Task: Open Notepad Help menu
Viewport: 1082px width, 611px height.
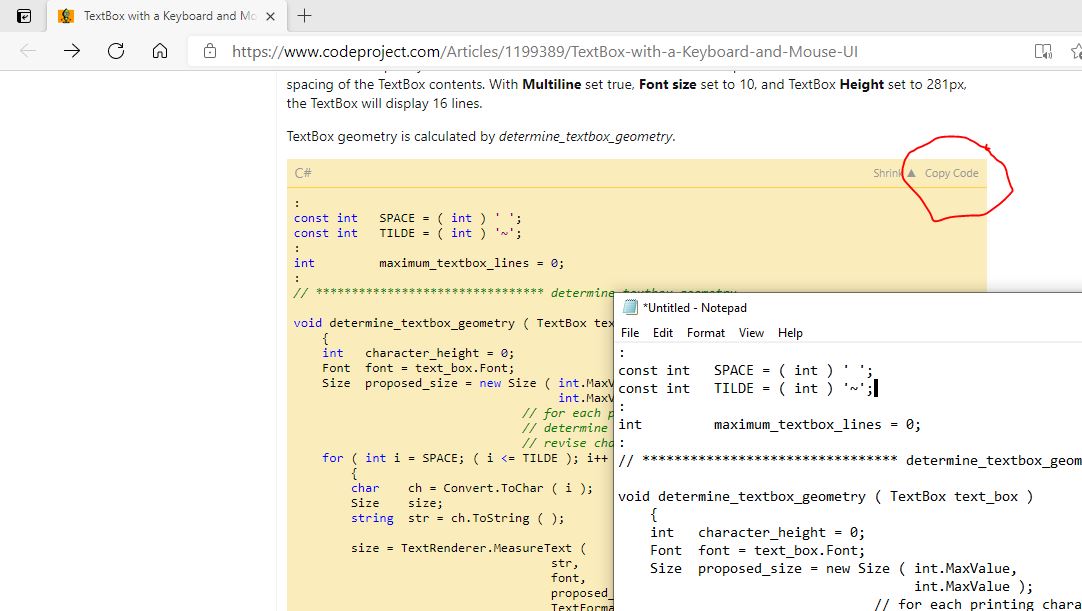Action: pos(790,333)
